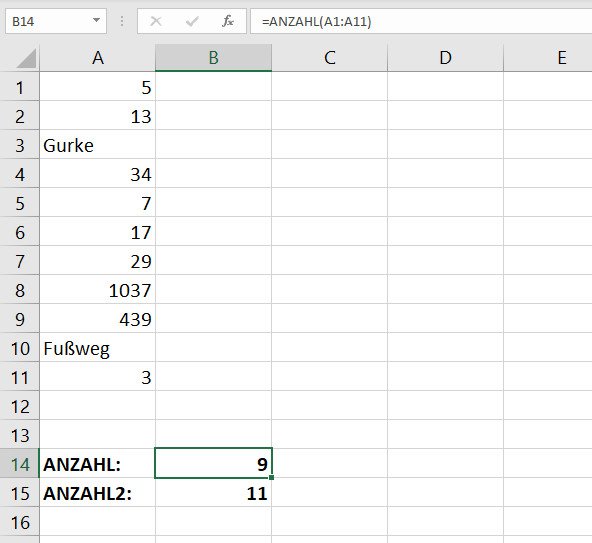Viewport: 592px width, 543px height.
Task: Select row 3 header
Action: (x=20, y=145)
